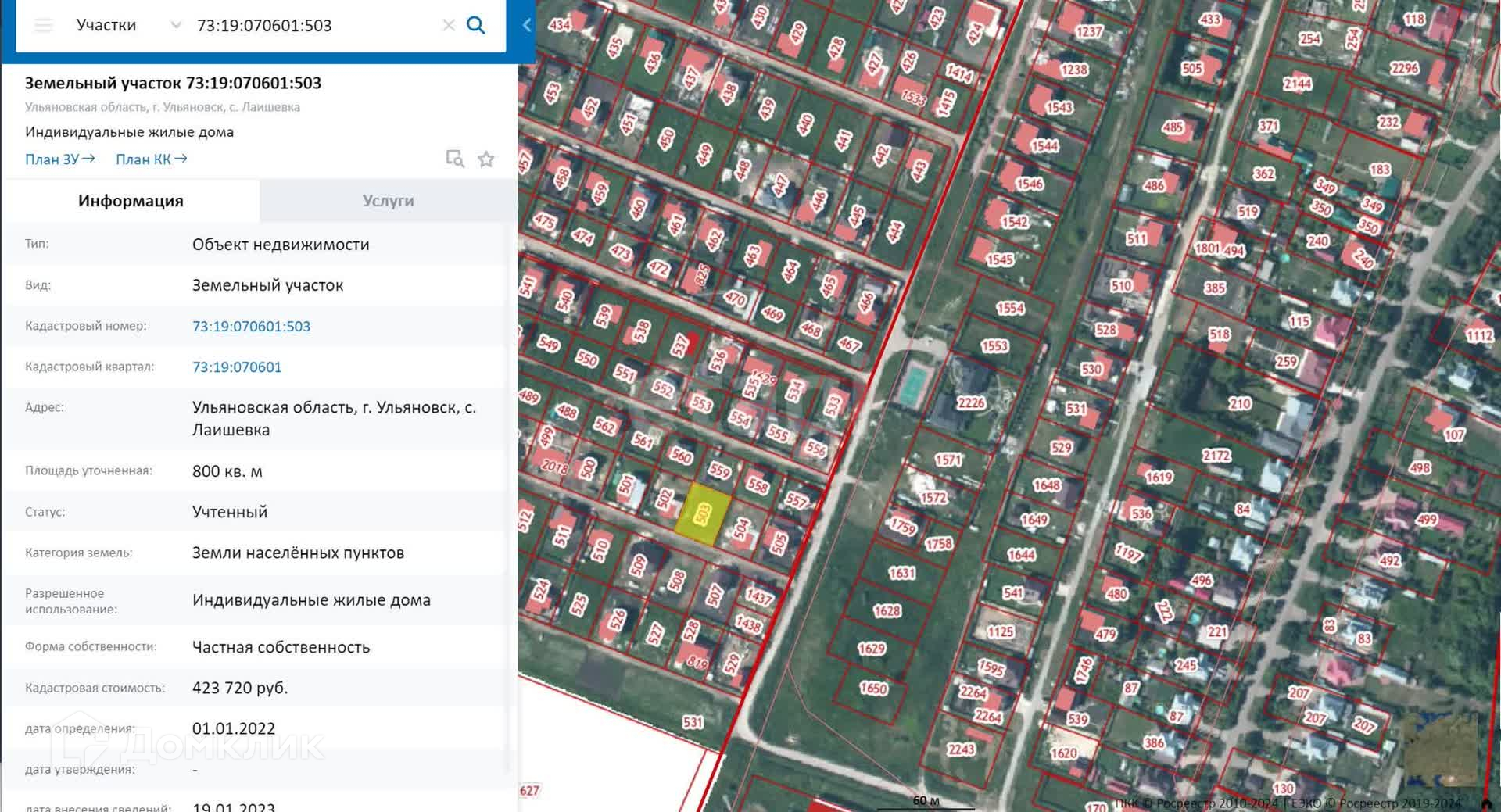Select parcel 1554 on the map
This screenshot has width=1501, height=812.
coord(1010,308)
